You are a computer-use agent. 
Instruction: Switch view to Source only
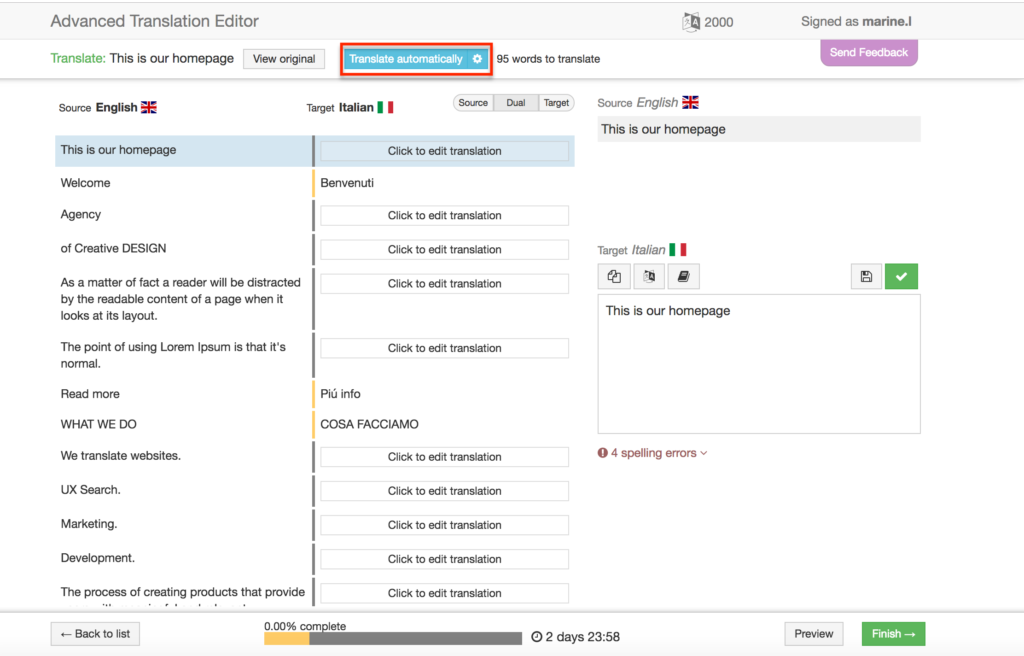pyautogui.click(x=473, y=103)
